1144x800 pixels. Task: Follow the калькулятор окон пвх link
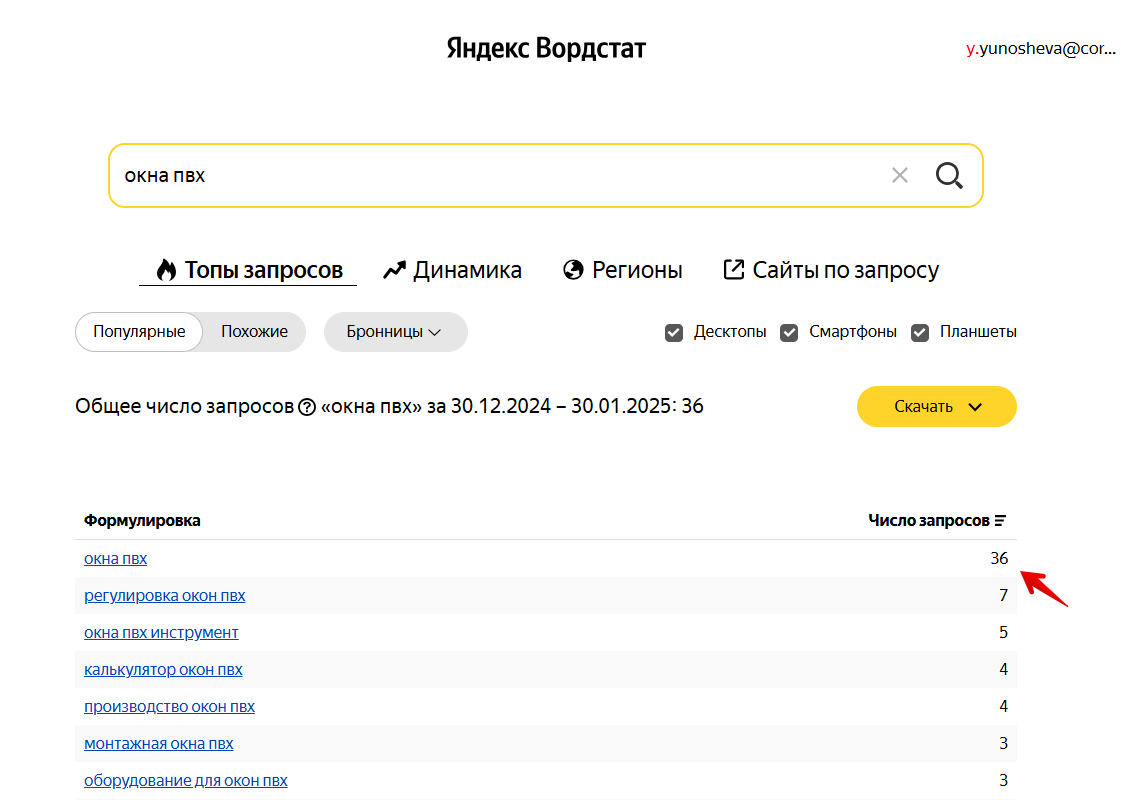(163, 669)
